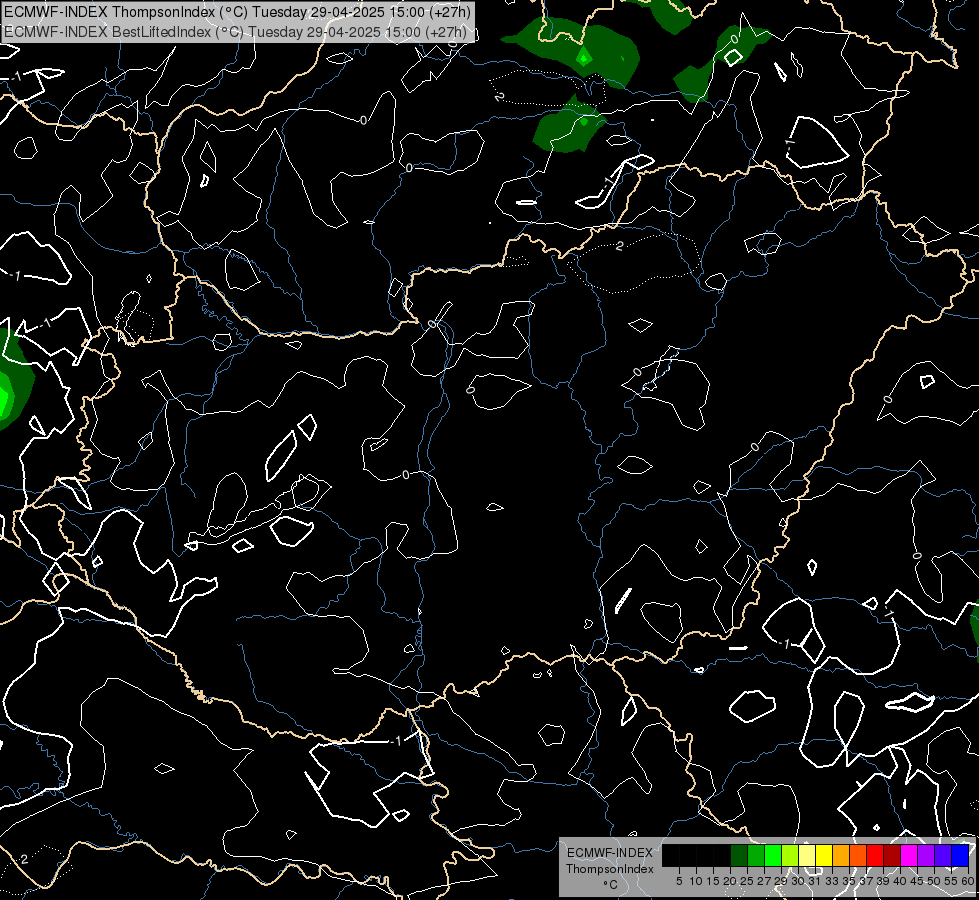The height and width of the screenshot is (900, 979).
Task: Select the blue 55–60 legend swatch
Action: tap(960, 855)
